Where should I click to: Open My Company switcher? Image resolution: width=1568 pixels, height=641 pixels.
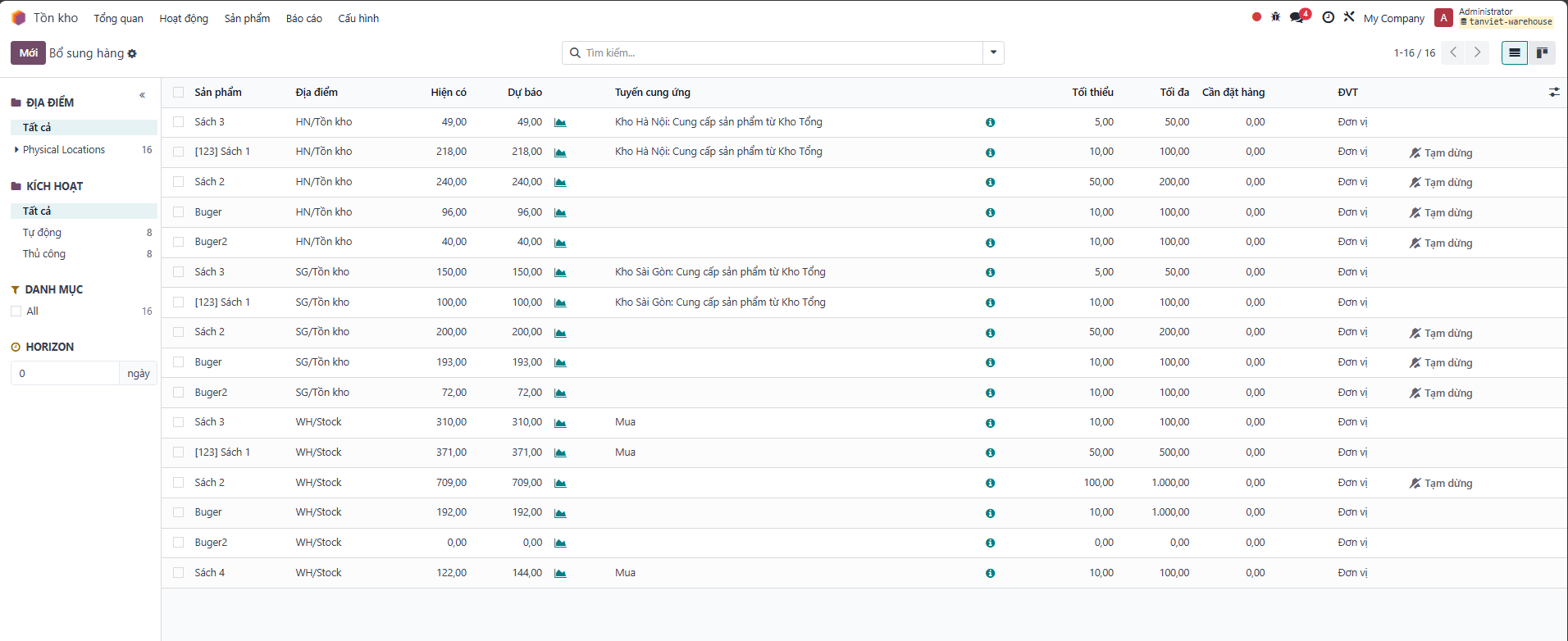[1393, 18]
